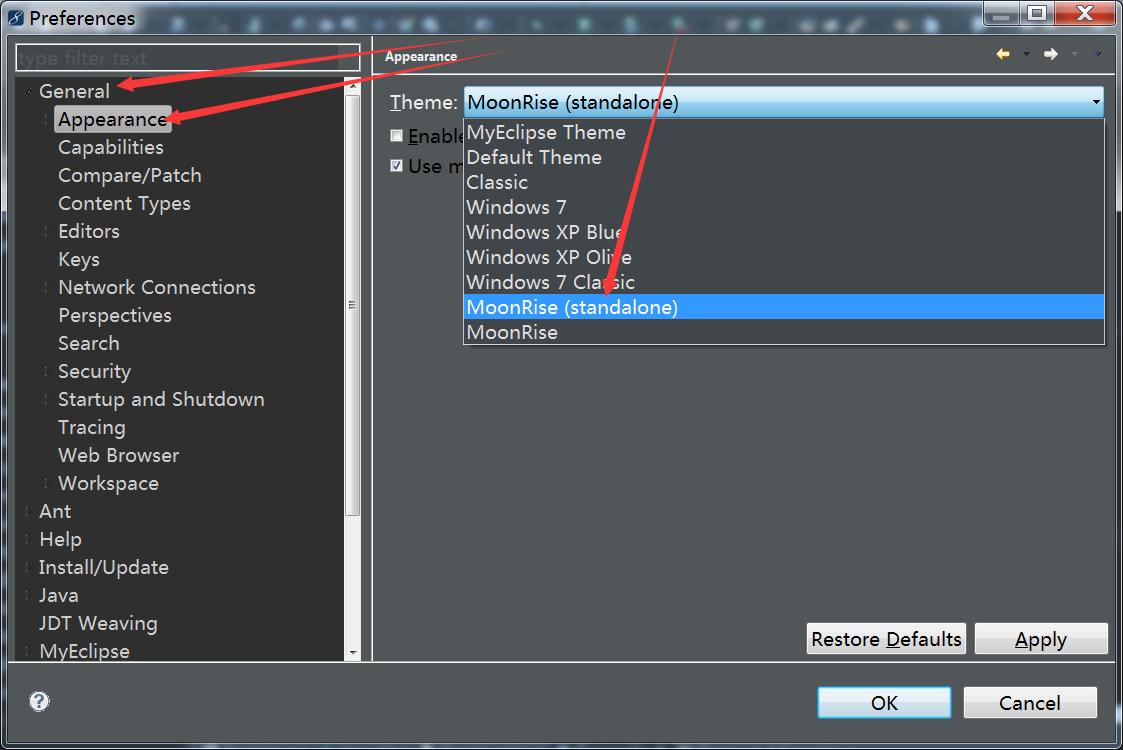Select highlighted MoonRise (standalone) in the list
The height and width of the screenshot is (750, 1123).
coord(784,307)
